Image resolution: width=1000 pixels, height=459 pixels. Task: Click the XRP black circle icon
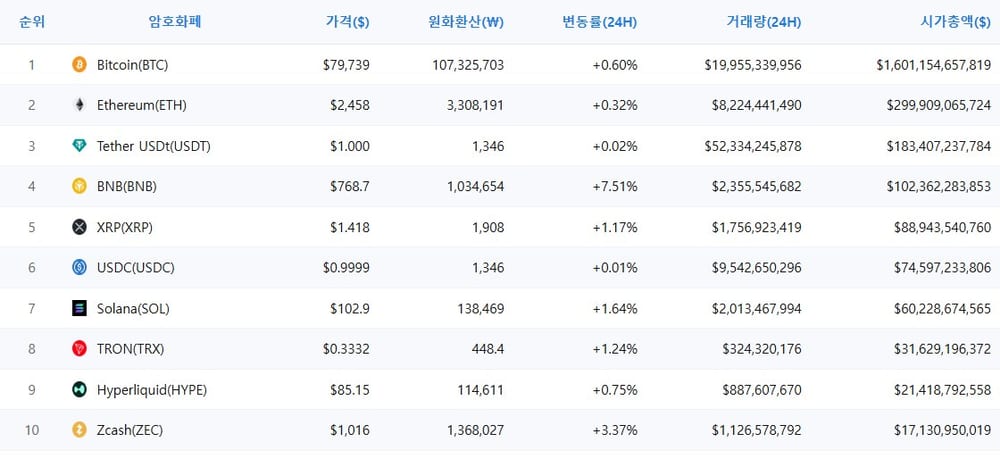79,227
